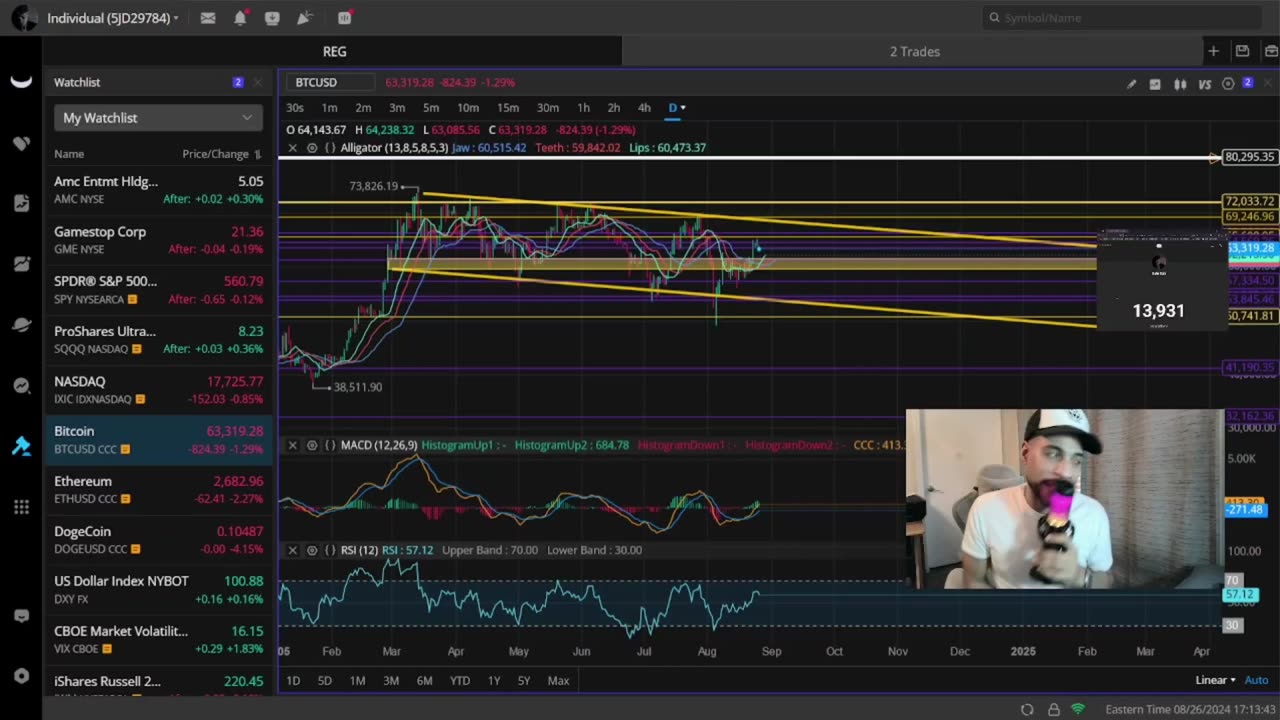Remove the Alligator indicator with X
The image size is (1280, 720).
[x=292, y=148]
